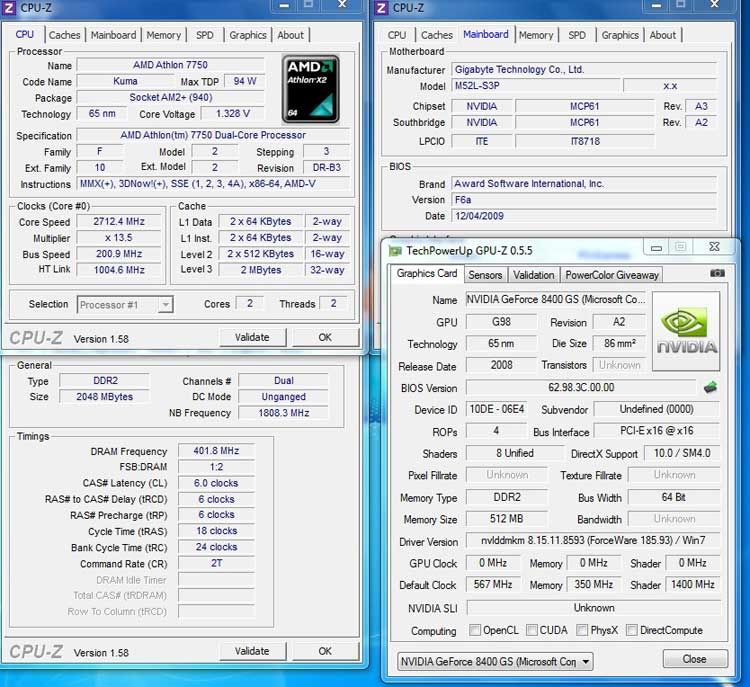The height and width of the screenshot is (687, 750).
Task: Click the motherboard Model value M52L-S3P
Action: click(x=536, y=86)
